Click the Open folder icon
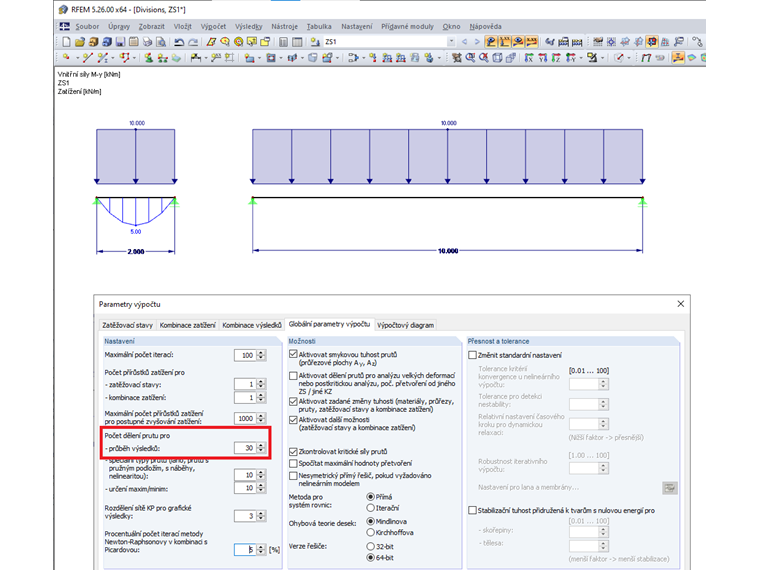This screenshot has height=570, width=760. [x=80, y=42]
